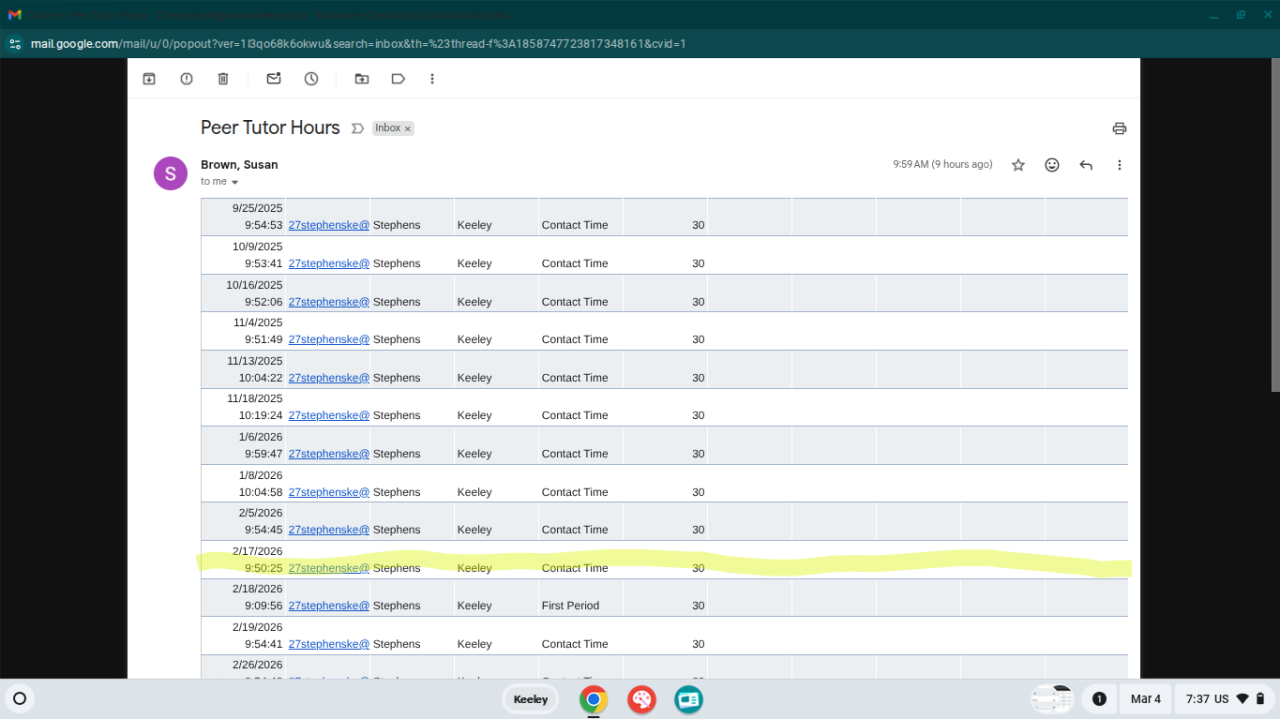
Task: Mark the email as unread
Action: tap(273, 79)
